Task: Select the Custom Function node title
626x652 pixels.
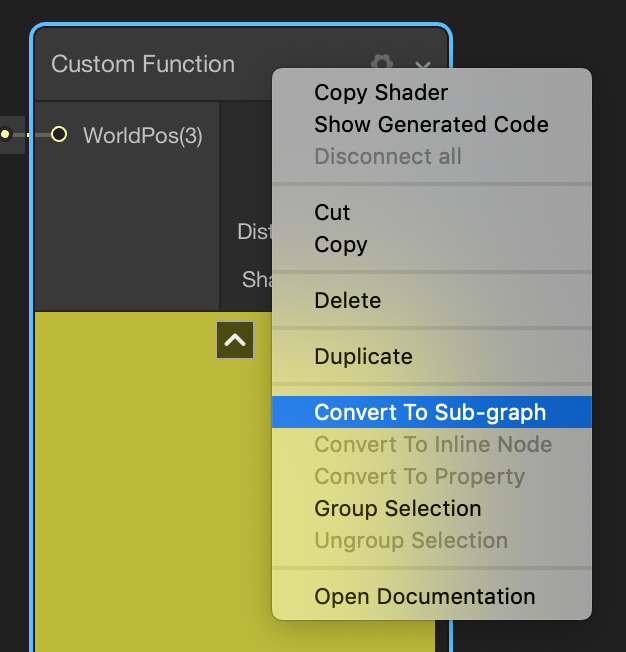Action: [143, 64]
